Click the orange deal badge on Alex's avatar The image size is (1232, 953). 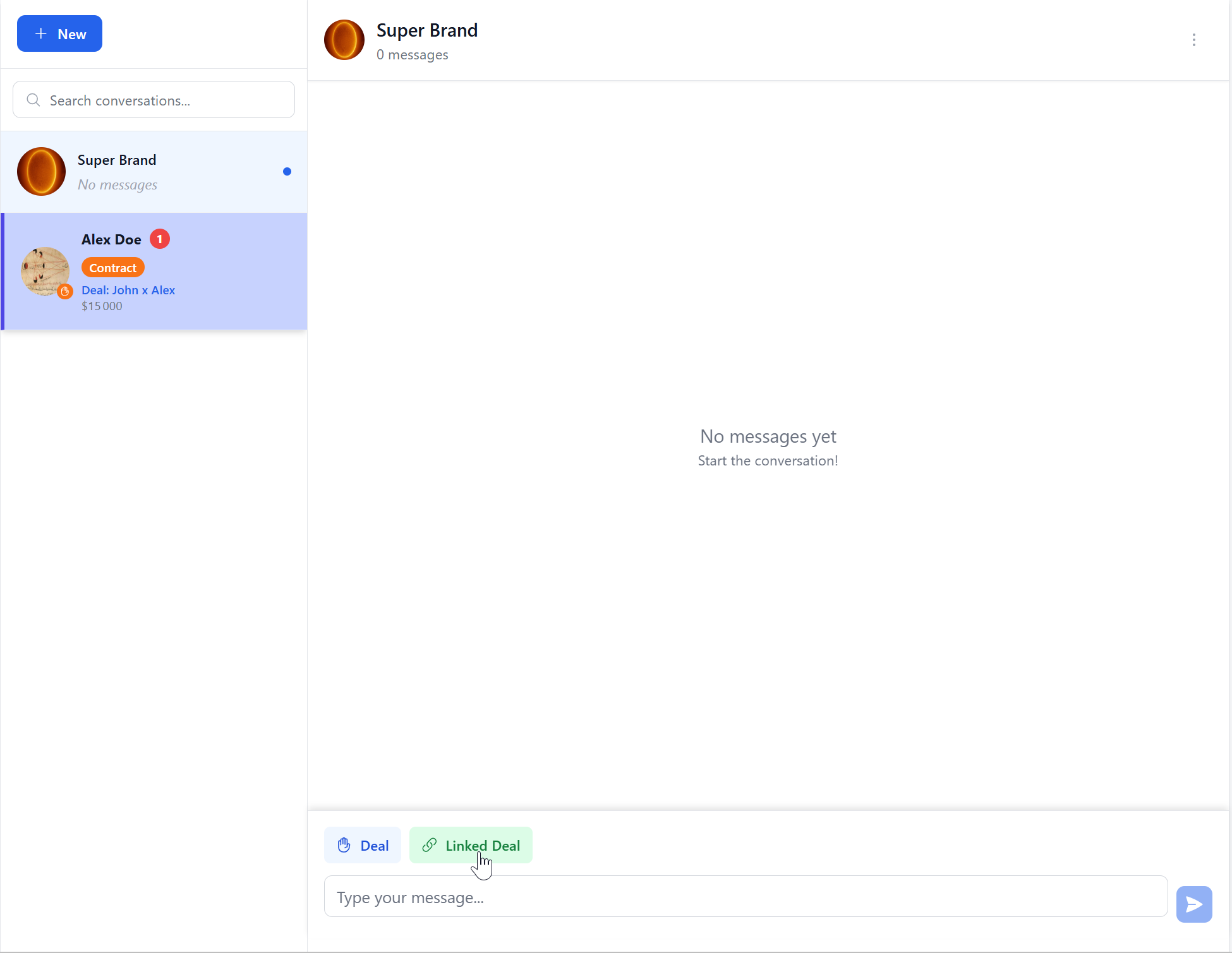pyautogui.click(x=64, y=292)
